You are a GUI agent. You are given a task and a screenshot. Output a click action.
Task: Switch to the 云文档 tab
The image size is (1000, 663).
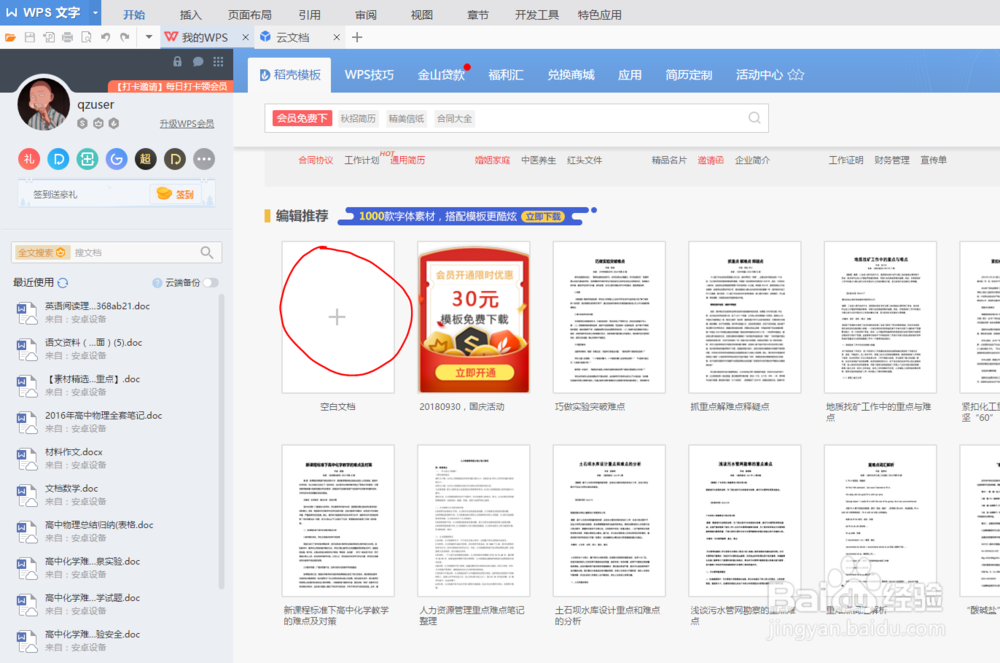point(292,38)
